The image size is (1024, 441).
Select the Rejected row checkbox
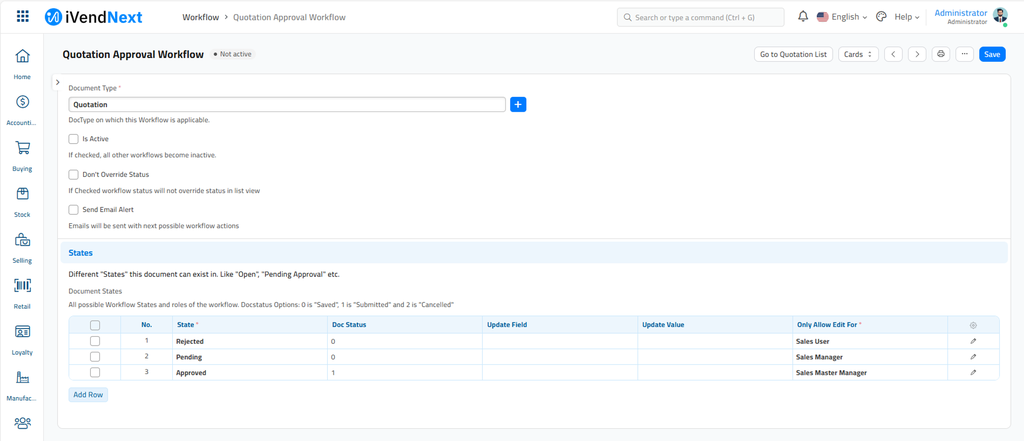coord(95,341)
